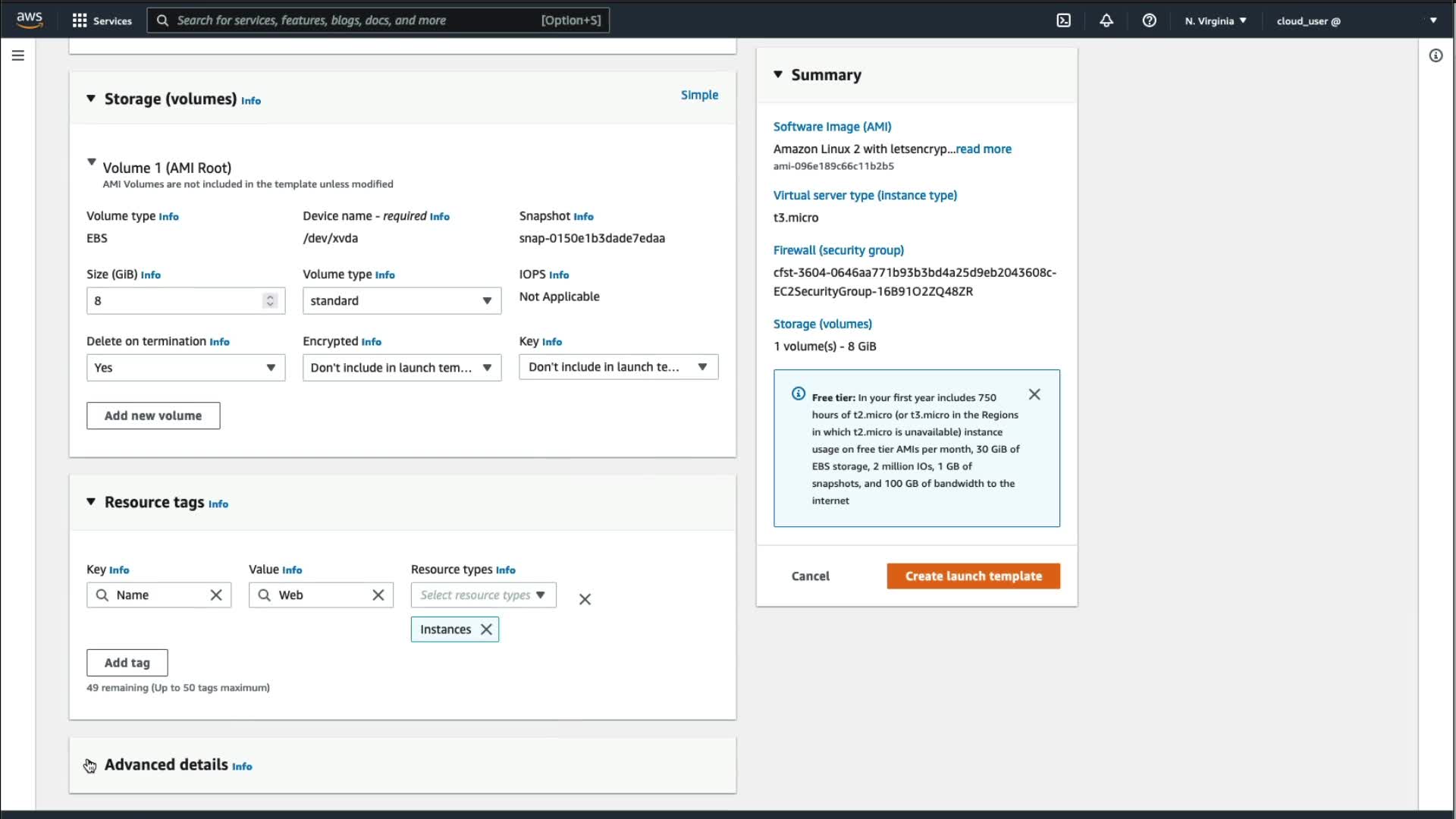Open the Delete on termination dropdown
This screenshot has width=1456, height=819.
pyautogui.click(x=186, y=368)
